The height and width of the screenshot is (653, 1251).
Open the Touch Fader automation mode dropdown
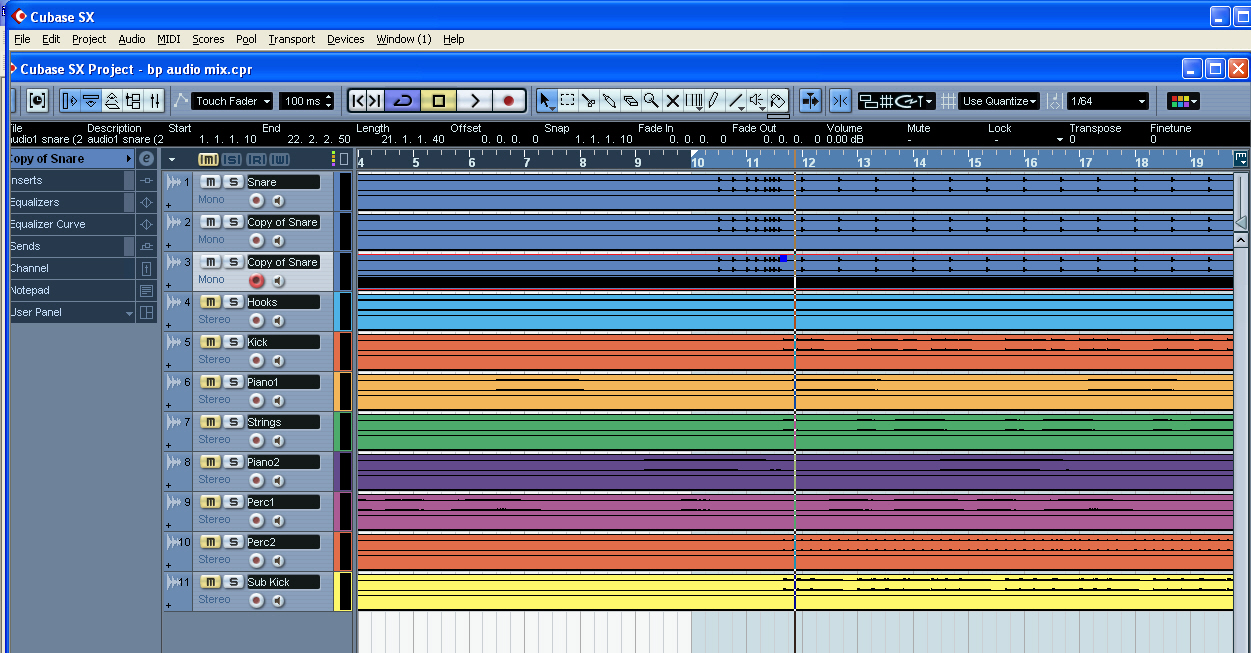coord(233,101)
